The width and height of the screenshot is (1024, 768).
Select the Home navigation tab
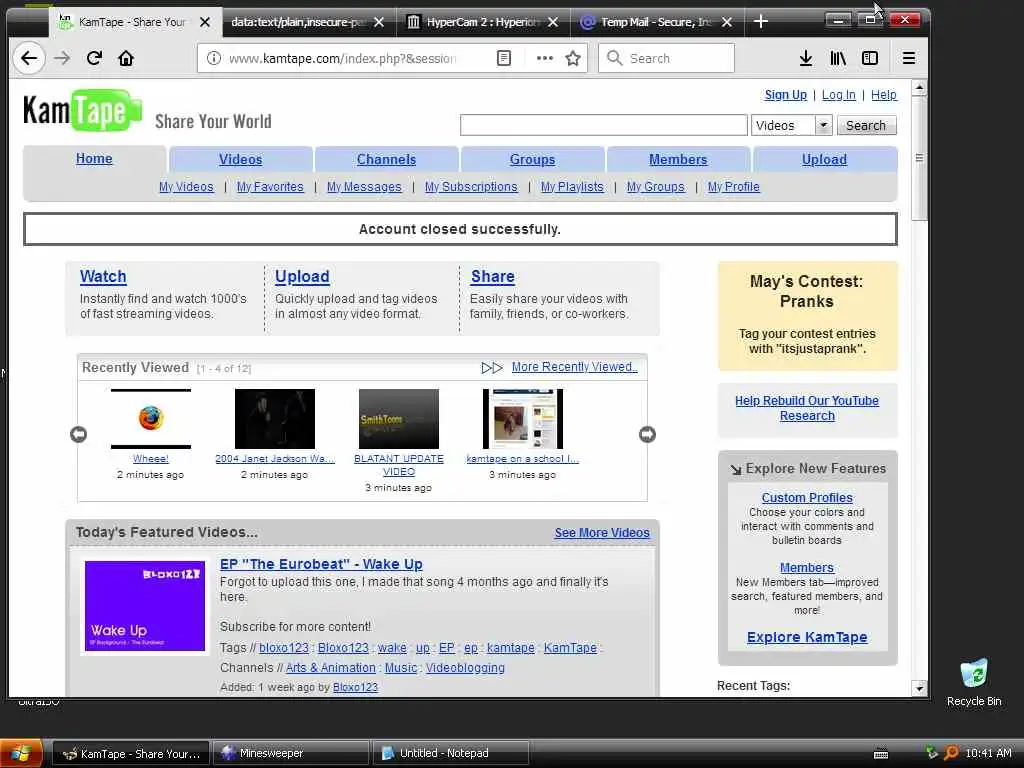(x=94, y=159)
